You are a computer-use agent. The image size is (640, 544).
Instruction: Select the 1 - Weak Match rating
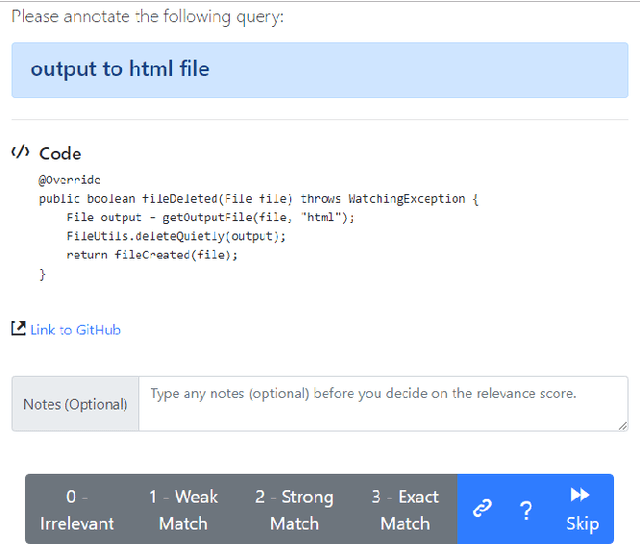pyautogui.click(x=183, y=509)
